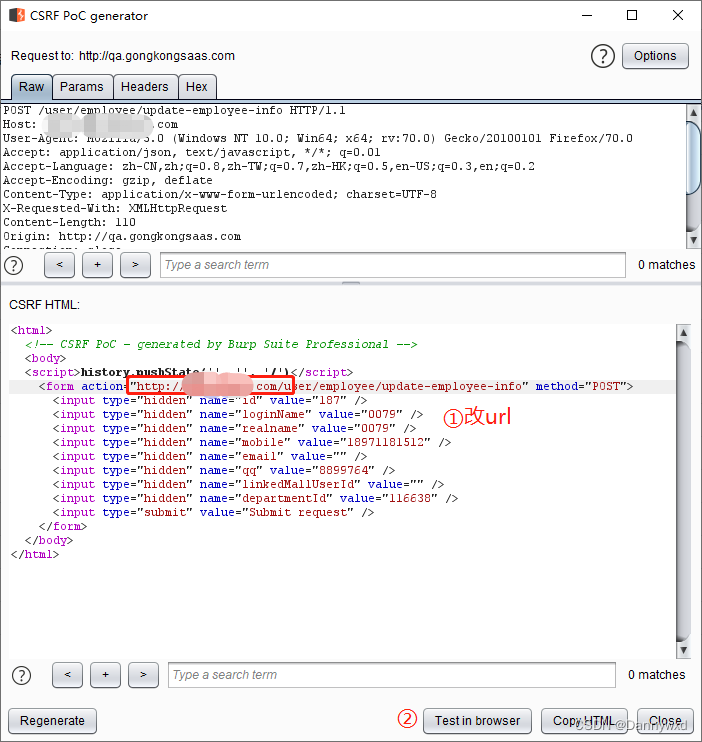Click the form action line in CSRF HTML

click(336, 387)
